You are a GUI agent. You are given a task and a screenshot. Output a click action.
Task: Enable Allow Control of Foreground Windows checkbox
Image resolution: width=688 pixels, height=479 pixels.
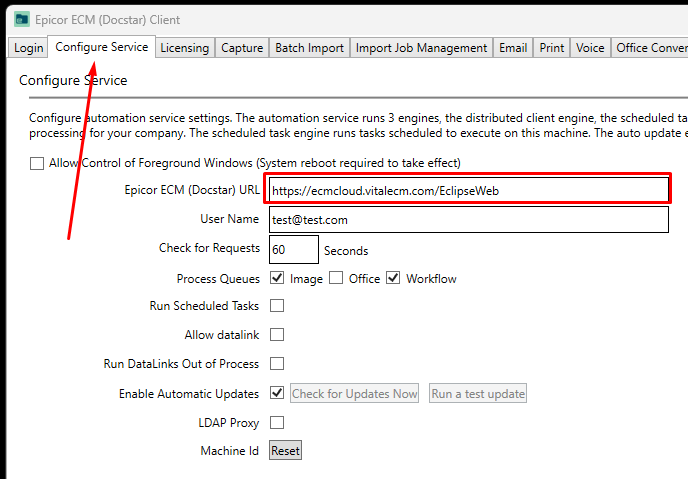[x=37, y=163]
